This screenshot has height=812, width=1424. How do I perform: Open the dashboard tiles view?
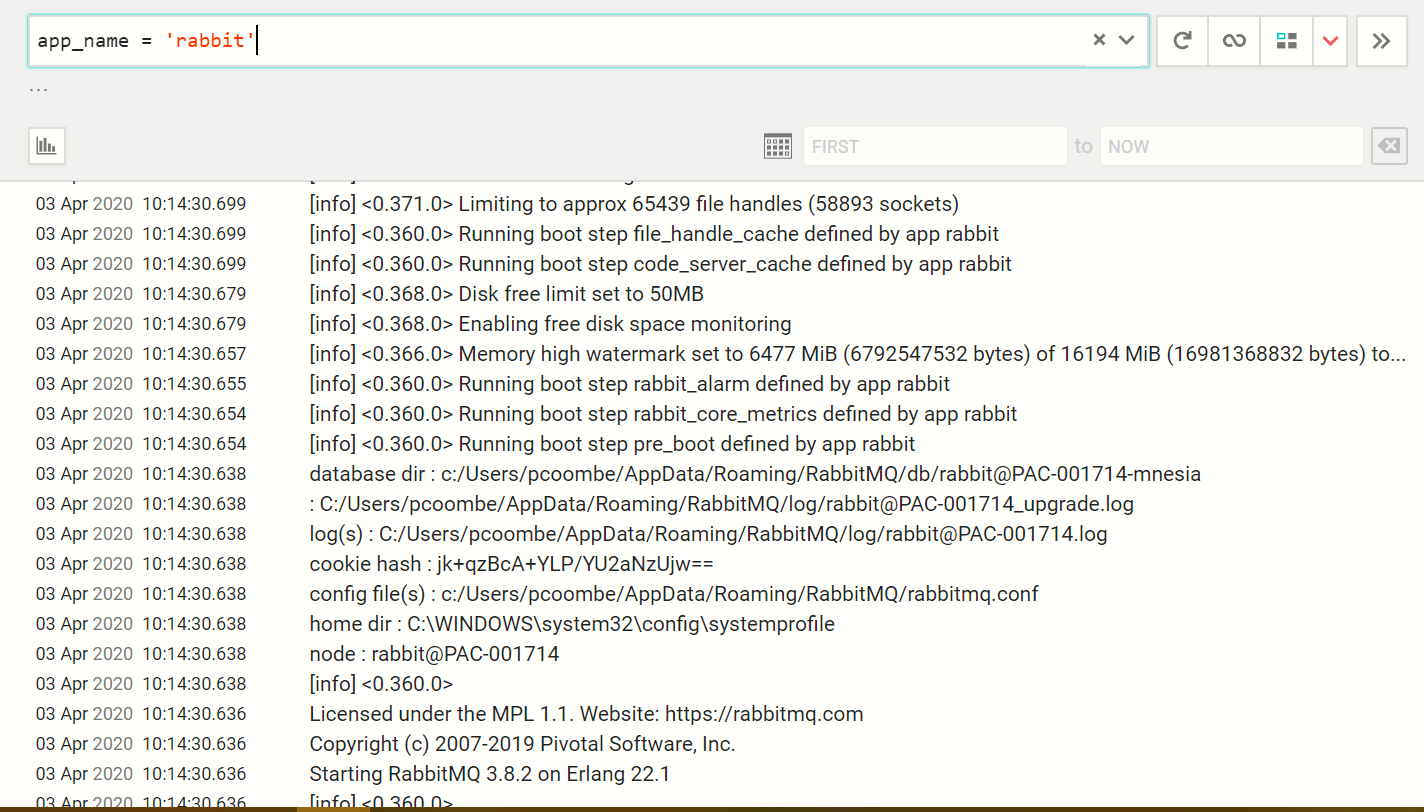pyautogui.click(x=1286, y=41)
